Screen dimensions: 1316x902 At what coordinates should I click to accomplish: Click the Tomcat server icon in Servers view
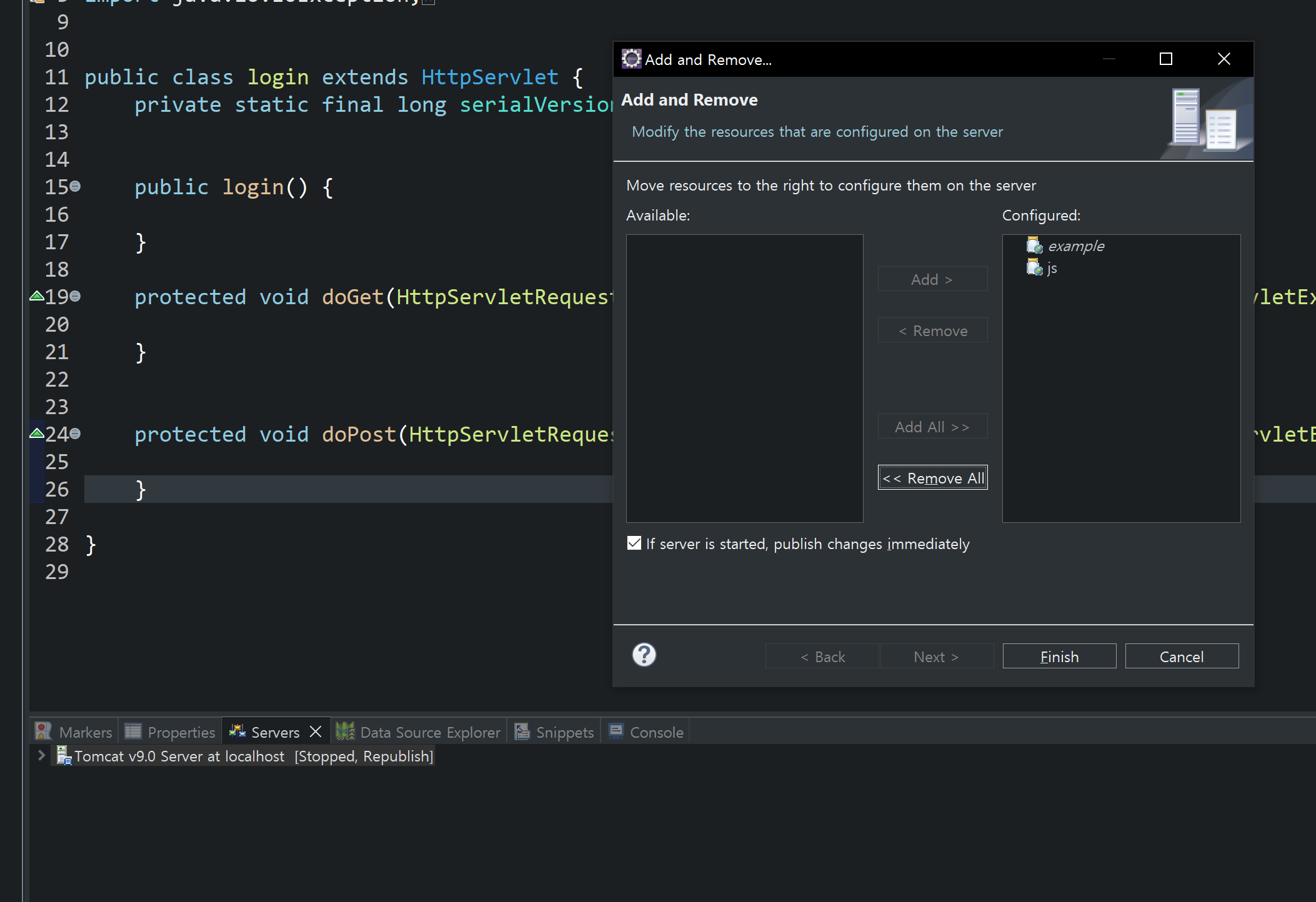(x=64, y=756)
